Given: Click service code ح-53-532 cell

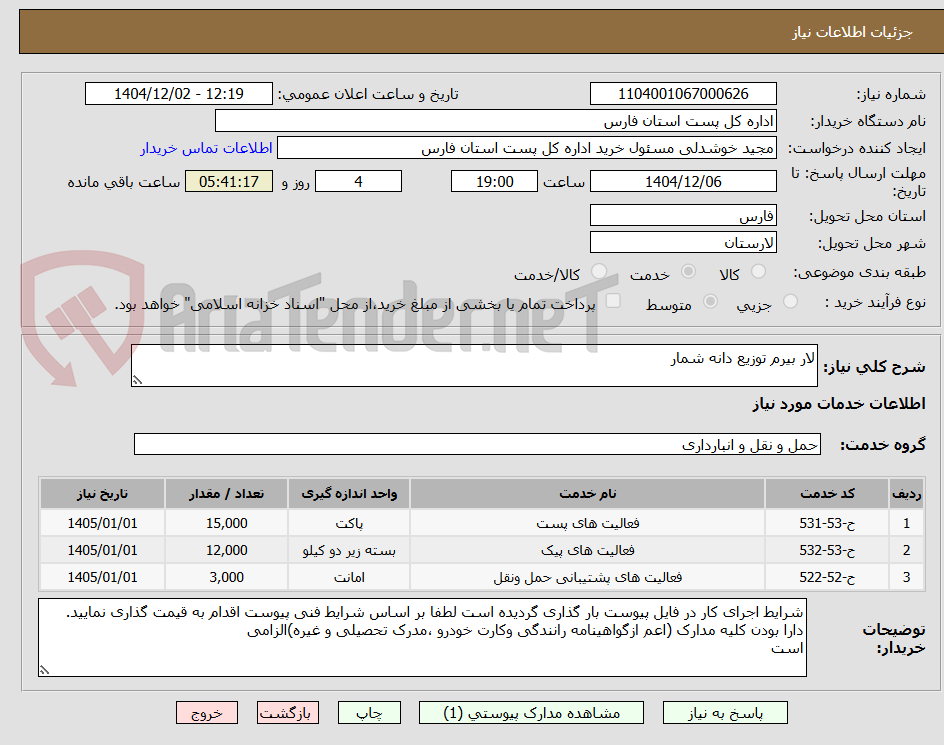Looking at the screenshot, I should [827, 550].
